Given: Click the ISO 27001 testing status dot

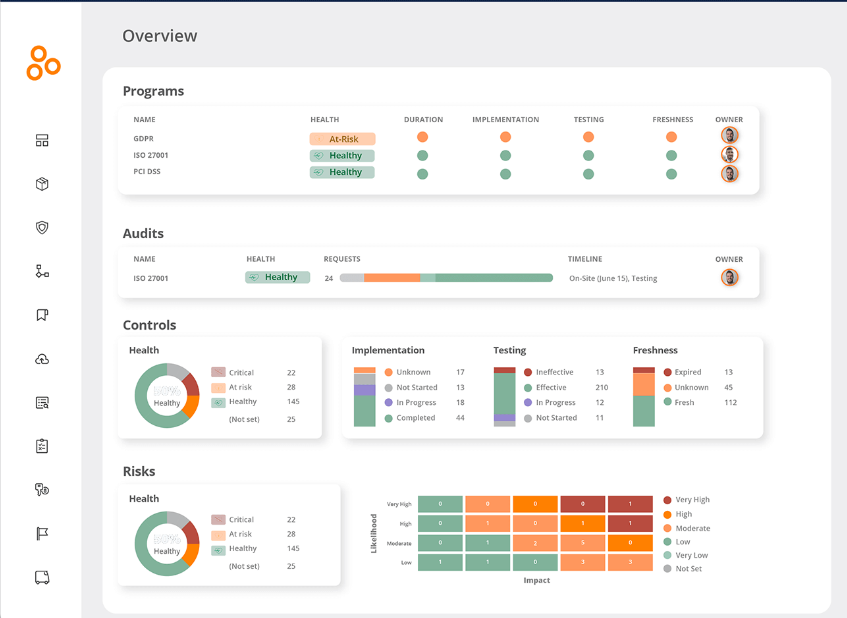Looking at the screenshot, I should coord(589,156).
